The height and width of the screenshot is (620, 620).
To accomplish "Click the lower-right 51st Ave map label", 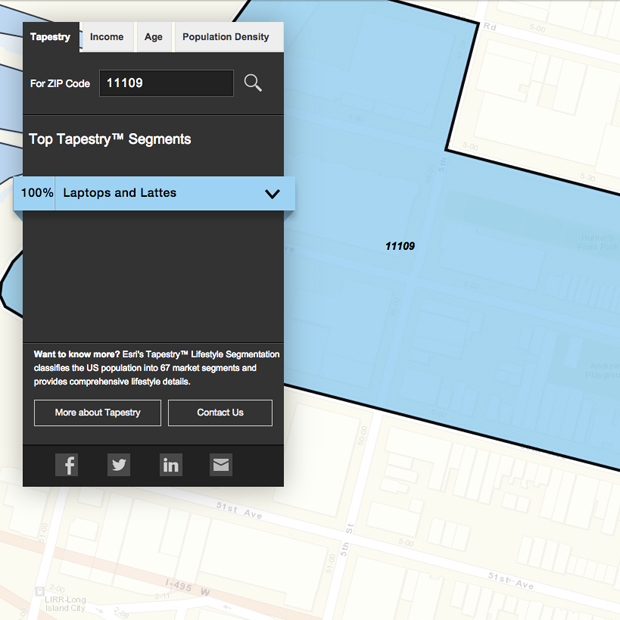I will click(x=511, y=580).
